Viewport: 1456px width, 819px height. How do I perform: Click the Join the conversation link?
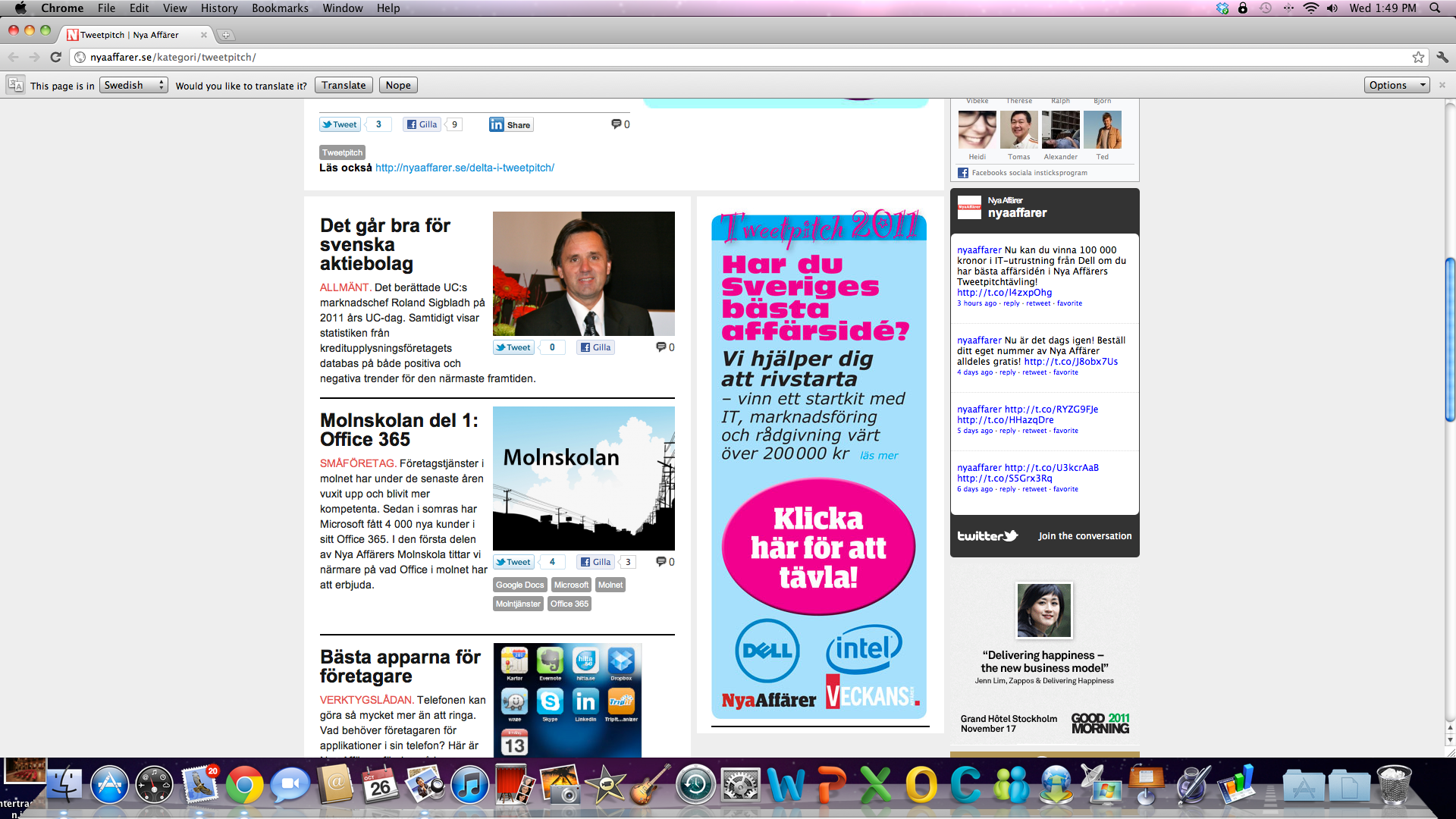coord(1084,535)
